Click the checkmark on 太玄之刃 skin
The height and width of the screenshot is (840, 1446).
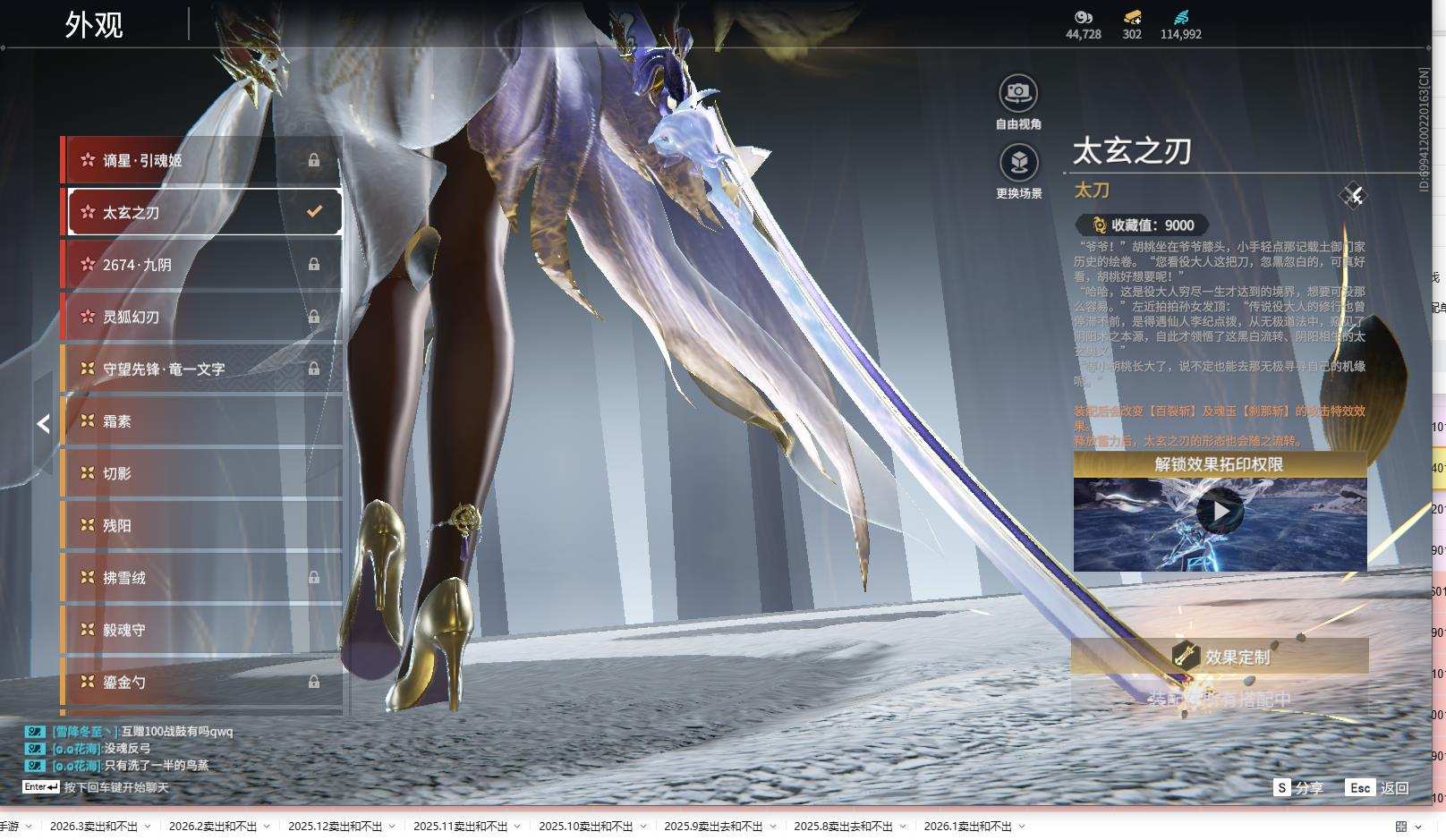pyautogui.click(x=314, y=212)
